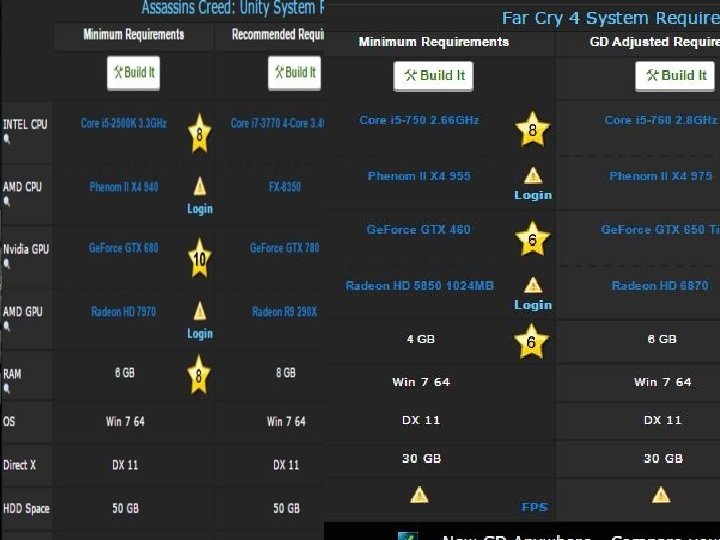Open the GeForce GTX 650 Ti link
Viewport: 720px width, 540px height.
point(660,230)
